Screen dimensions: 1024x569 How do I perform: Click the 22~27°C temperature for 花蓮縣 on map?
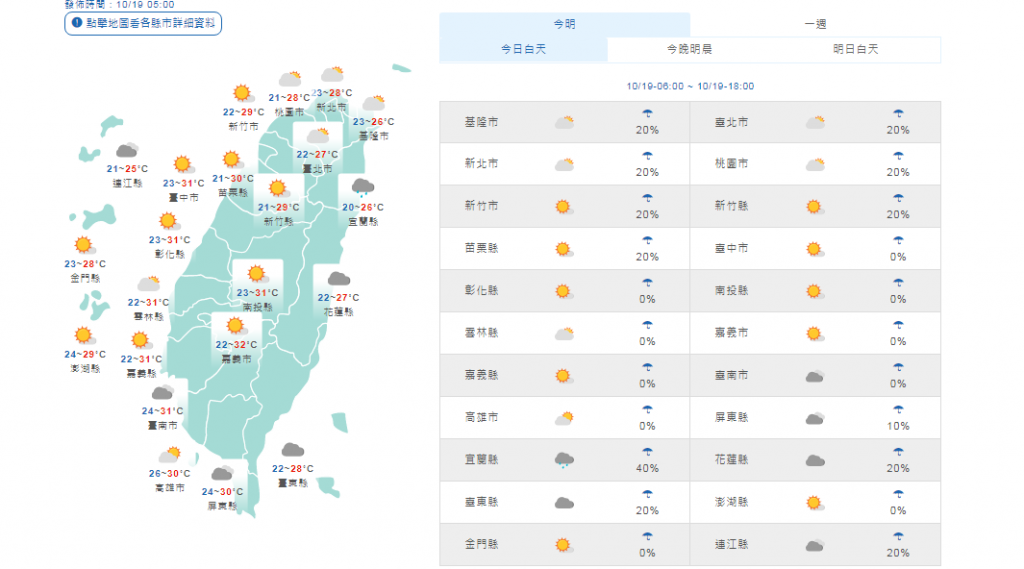pos(338,298)
